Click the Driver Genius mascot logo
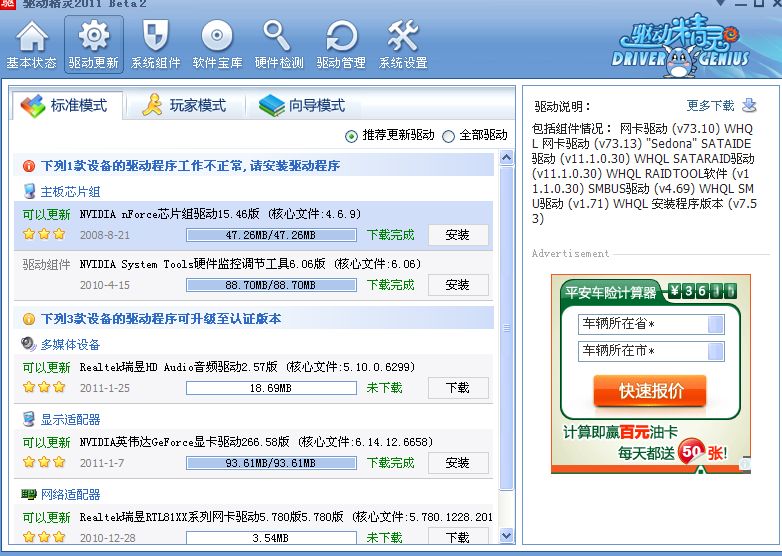The image size is (782, 556). pos(680,47)
